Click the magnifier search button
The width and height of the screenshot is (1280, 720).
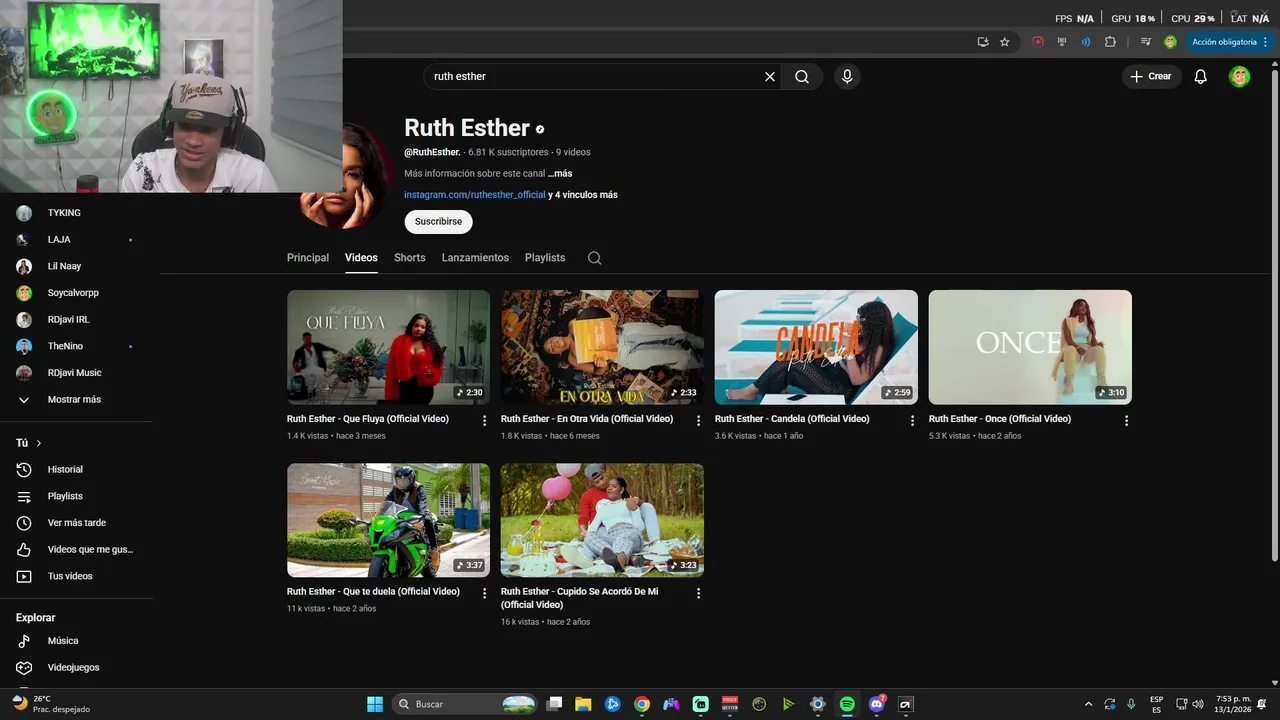tap(802, 76)
